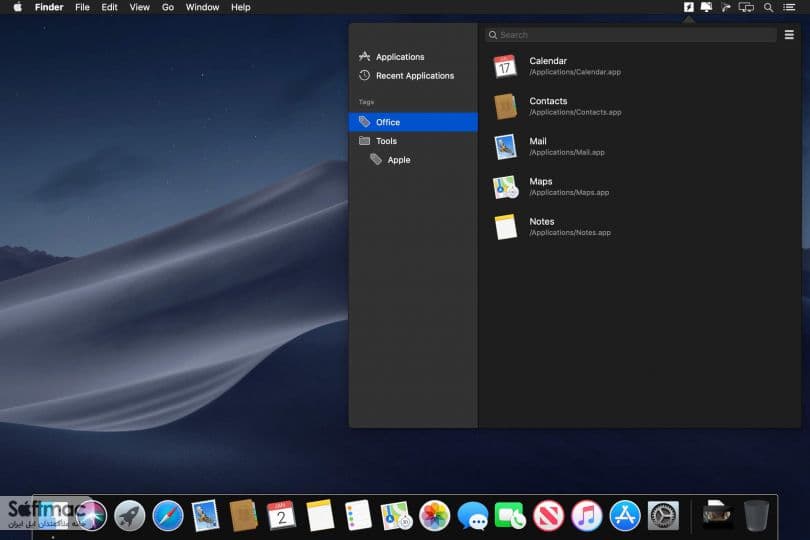Open the launcher hamburger menu
The image size is (810, 540).
789,35
